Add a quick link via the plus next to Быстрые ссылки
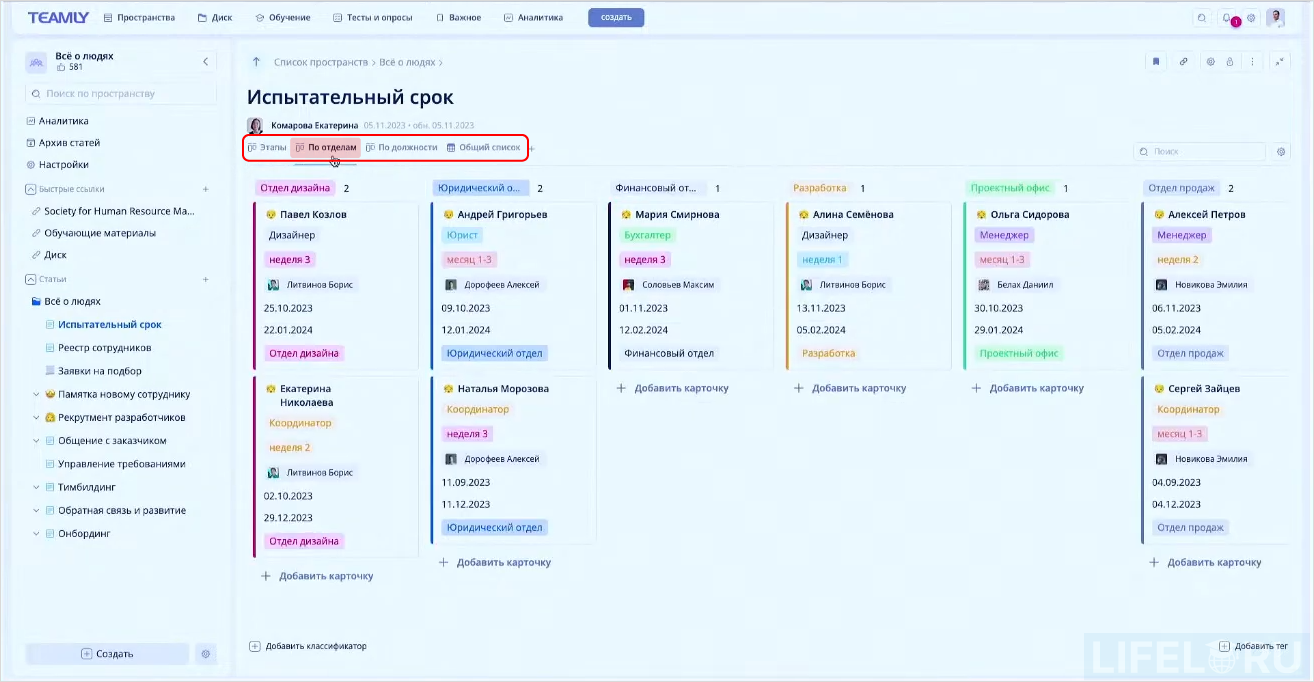1314x682 pixels. 206,188
